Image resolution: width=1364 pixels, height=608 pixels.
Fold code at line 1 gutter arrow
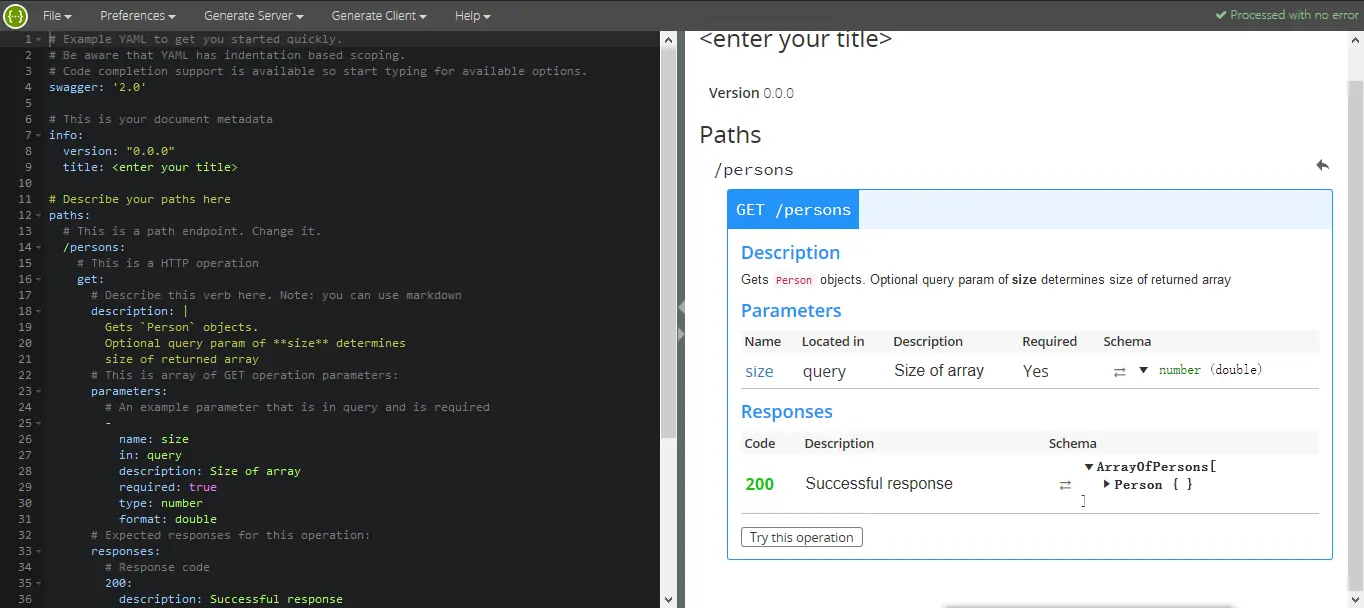pos(38,39)
